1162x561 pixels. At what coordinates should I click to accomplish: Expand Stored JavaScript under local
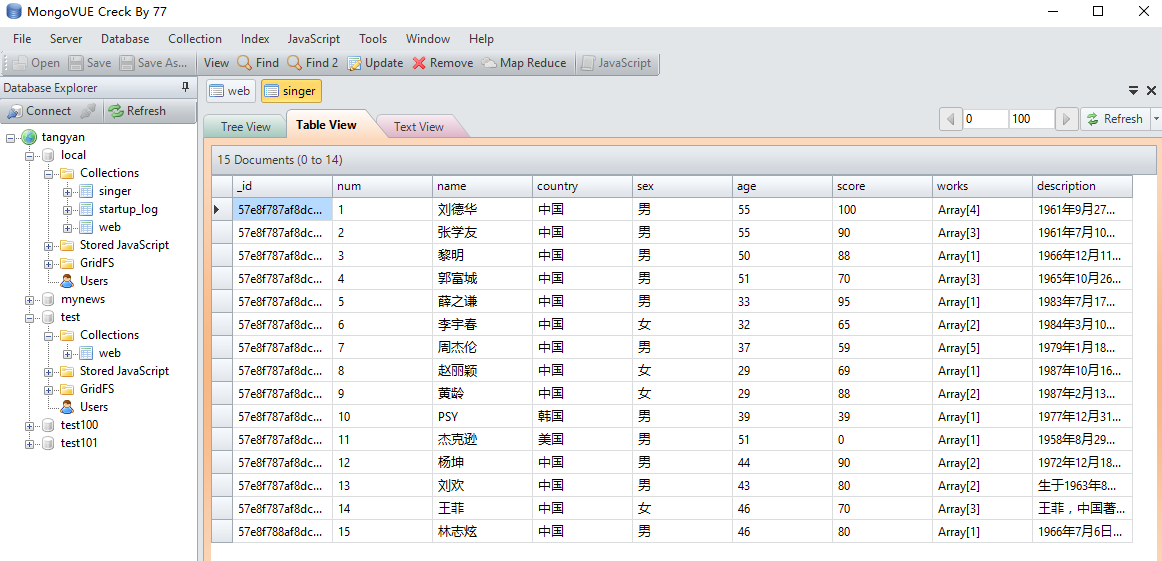pyautogui.click(x=49, y=245)
